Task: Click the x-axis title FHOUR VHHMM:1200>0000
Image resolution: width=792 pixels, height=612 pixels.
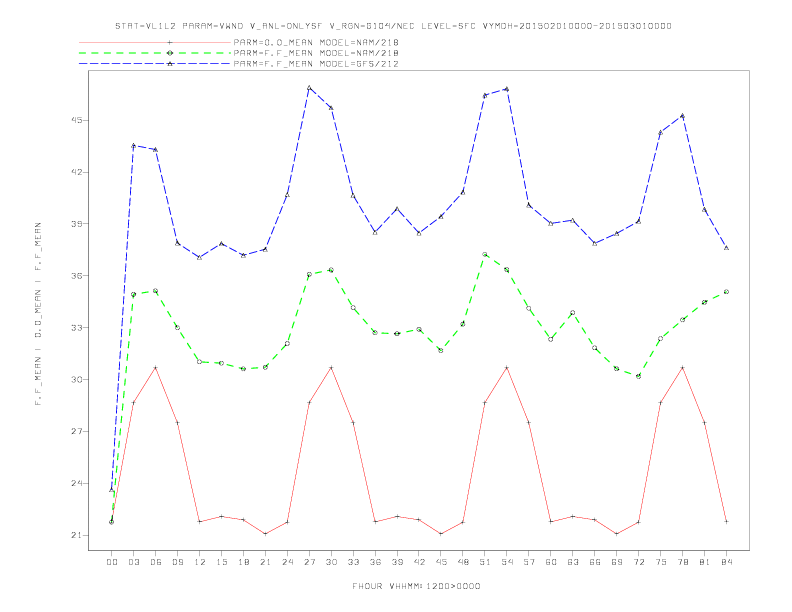Action: click(x=416, y=586)
